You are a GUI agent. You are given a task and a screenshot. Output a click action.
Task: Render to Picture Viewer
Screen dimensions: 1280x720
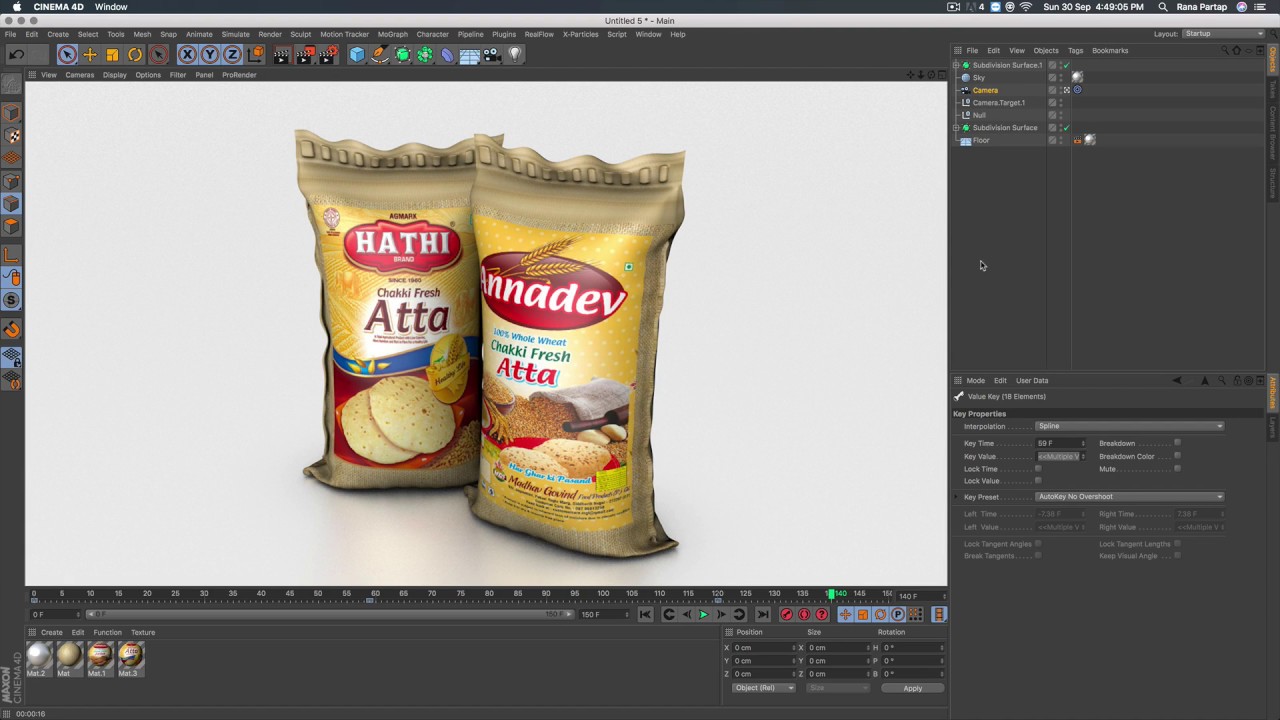(x=304, y=55)
